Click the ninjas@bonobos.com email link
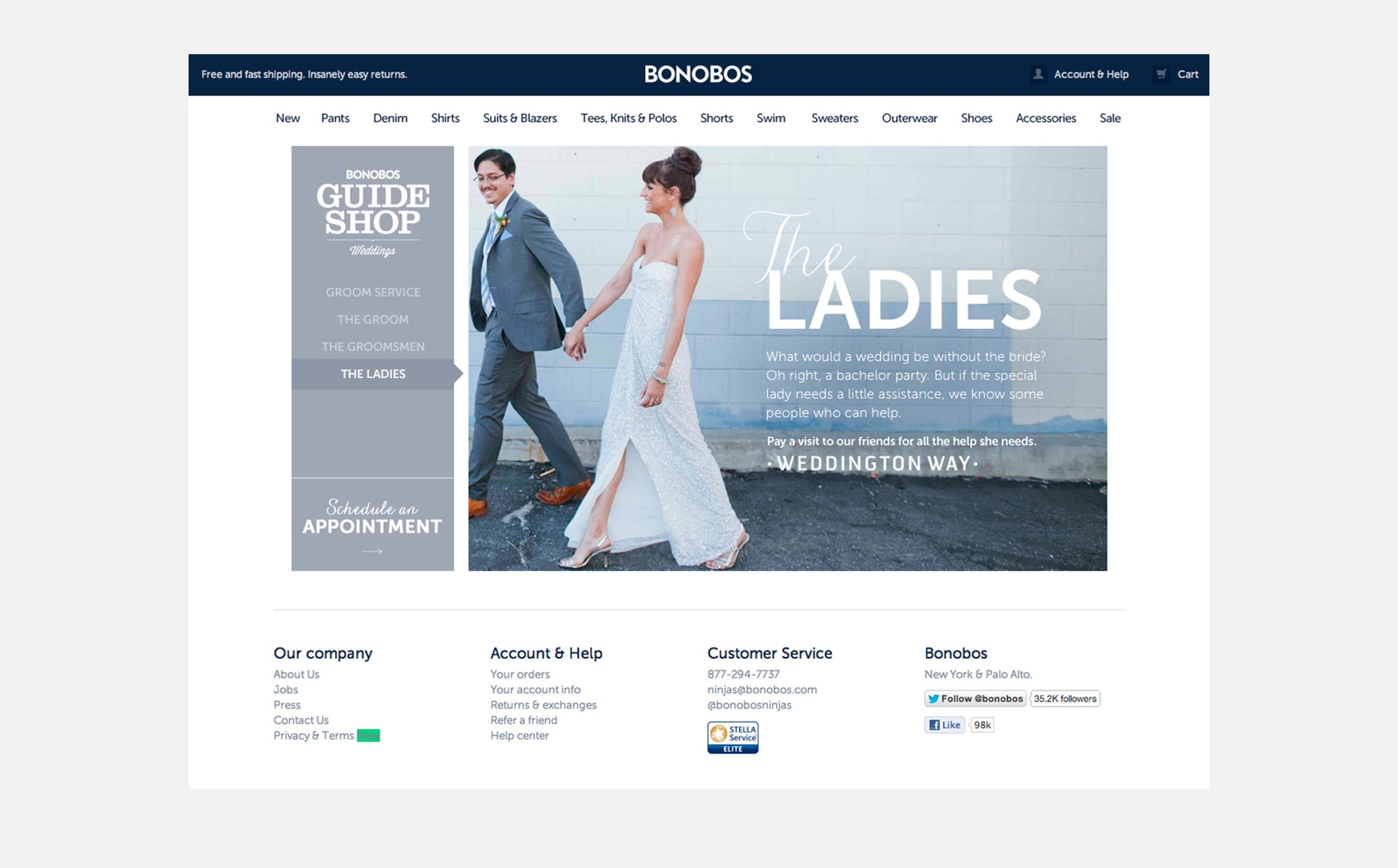1398x868 pixels. [762, 690]
